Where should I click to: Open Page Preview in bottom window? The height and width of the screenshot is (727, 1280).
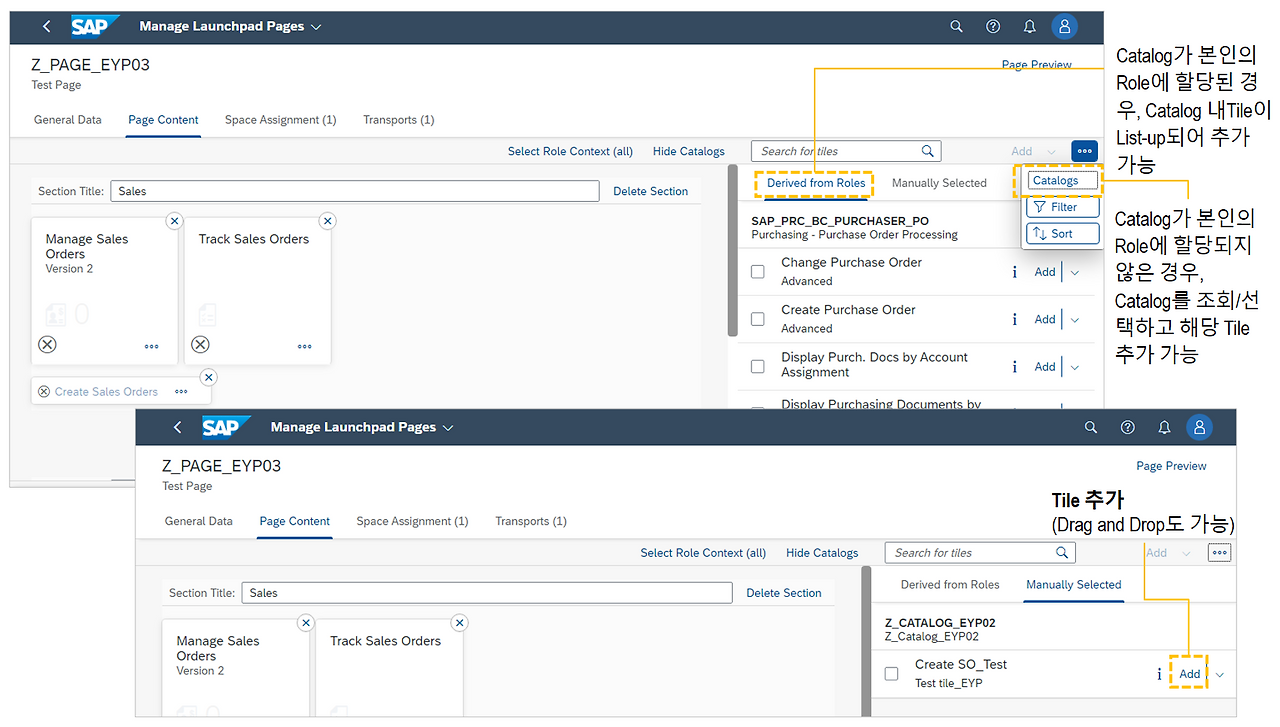(1171, 466)
